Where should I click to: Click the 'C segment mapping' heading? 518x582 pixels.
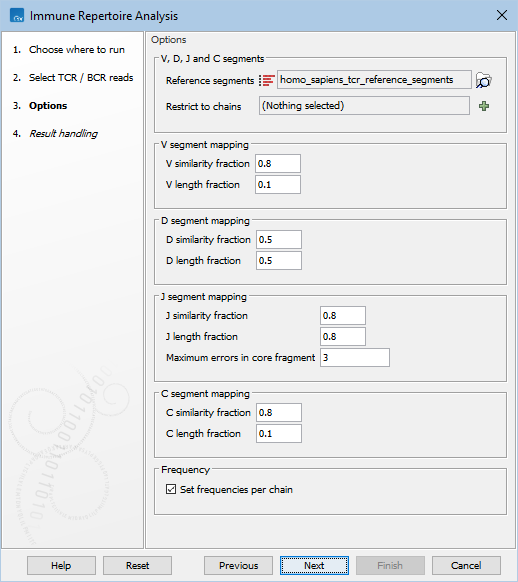[x=205, y=394]
